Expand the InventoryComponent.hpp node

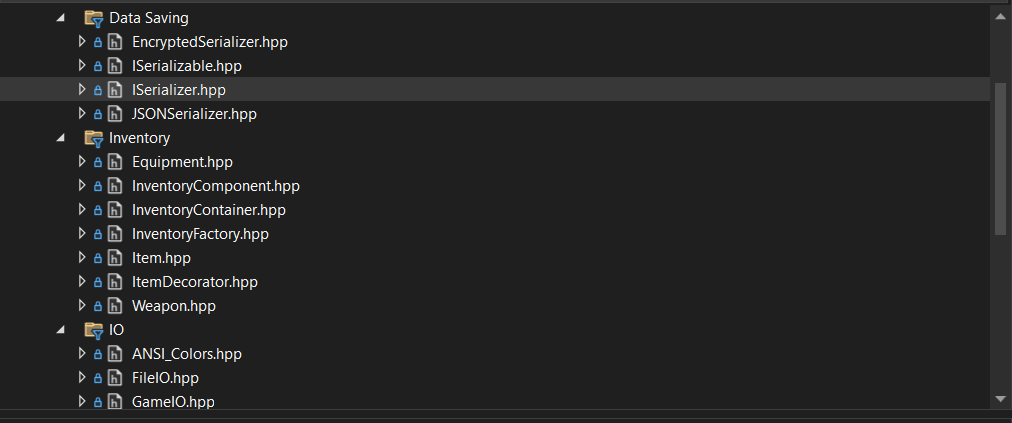pyautogui.click(x=82, y=186)
